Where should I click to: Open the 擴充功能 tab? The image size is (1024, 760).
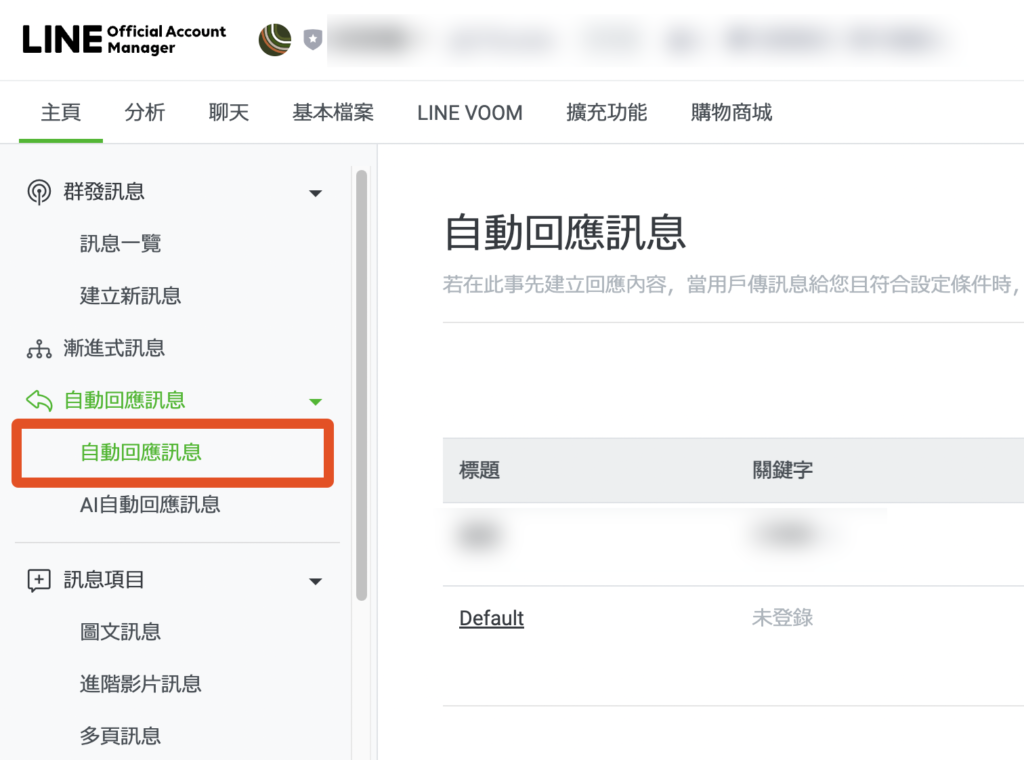click(x=607, y=112)
